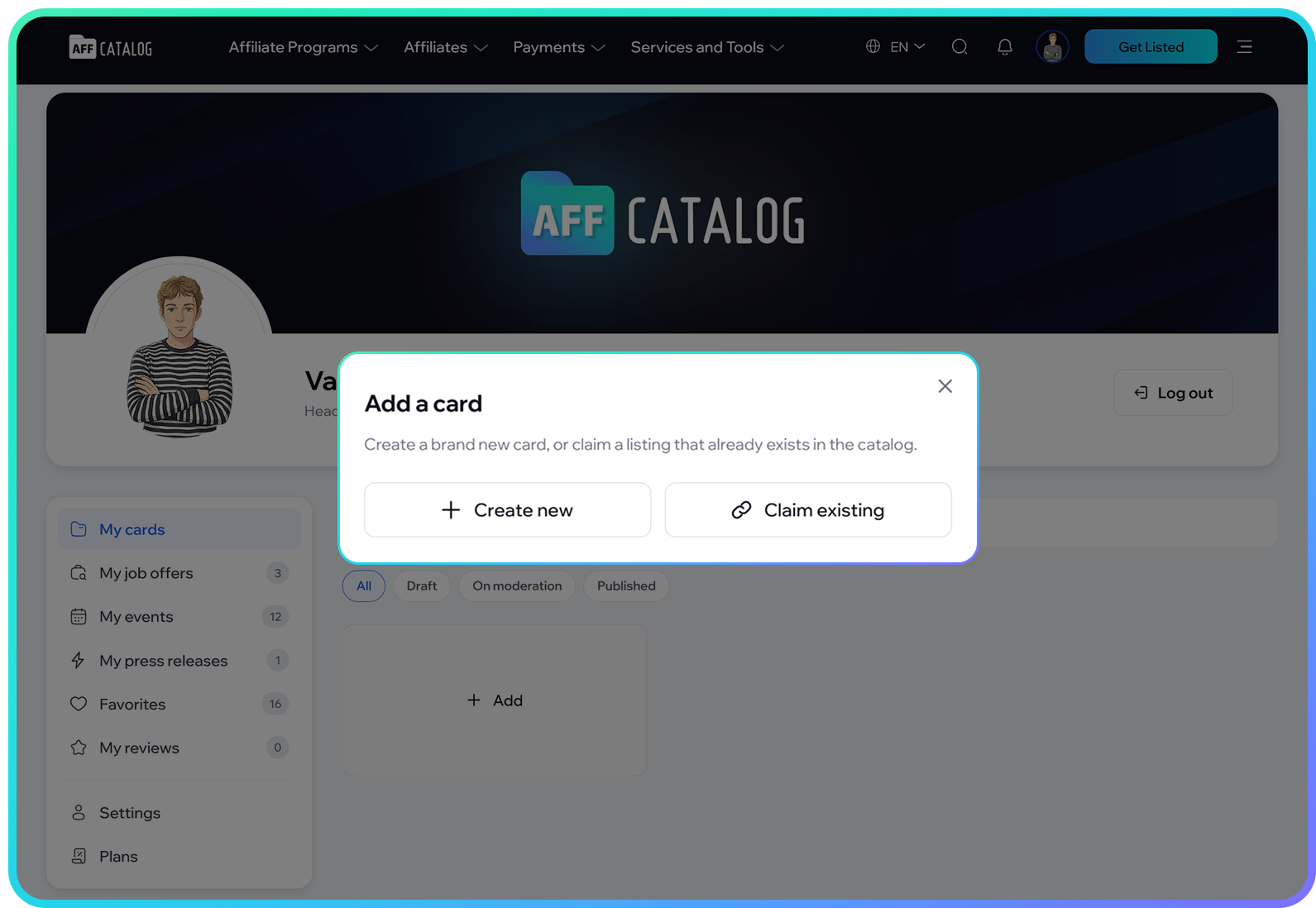Click the user avatar in header

(1052, 47)
